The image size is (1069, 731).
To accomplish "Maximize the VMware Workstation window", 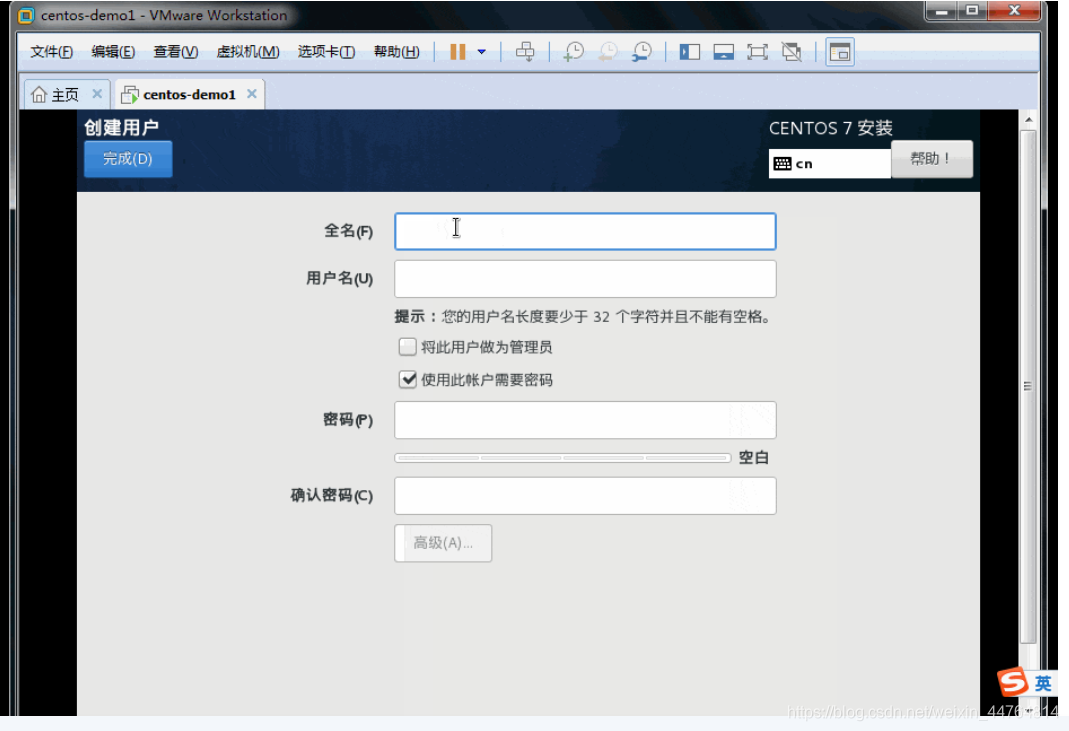I will point(973,11).
